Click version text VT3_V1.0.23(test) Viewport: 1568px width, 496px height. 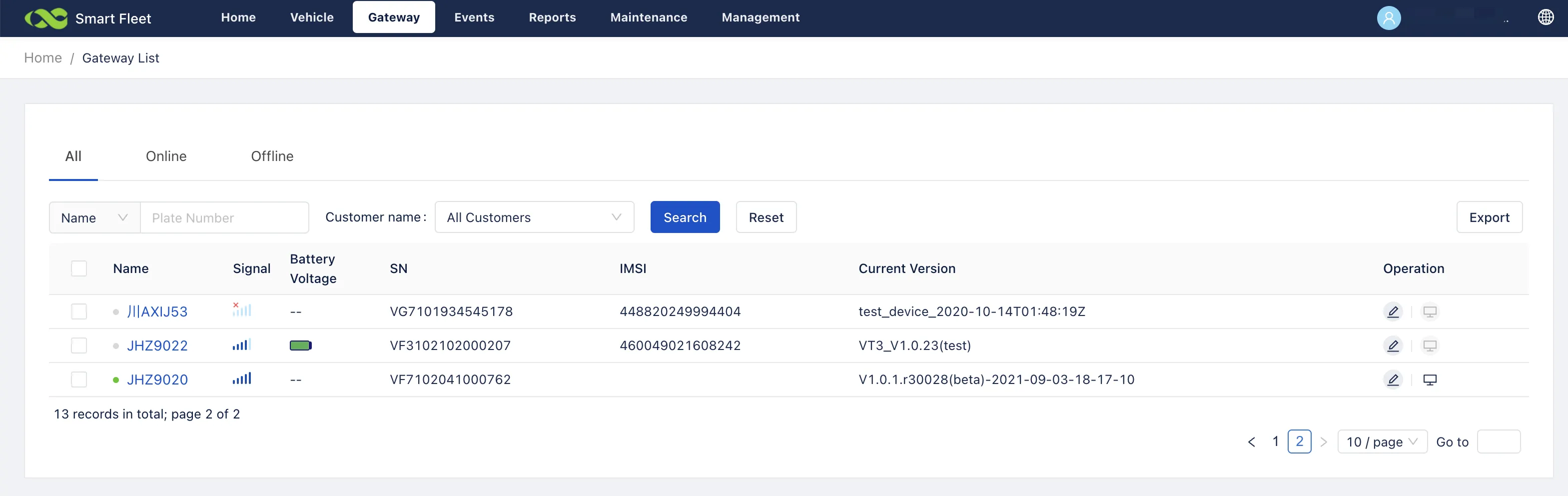(x=914, y=346)
